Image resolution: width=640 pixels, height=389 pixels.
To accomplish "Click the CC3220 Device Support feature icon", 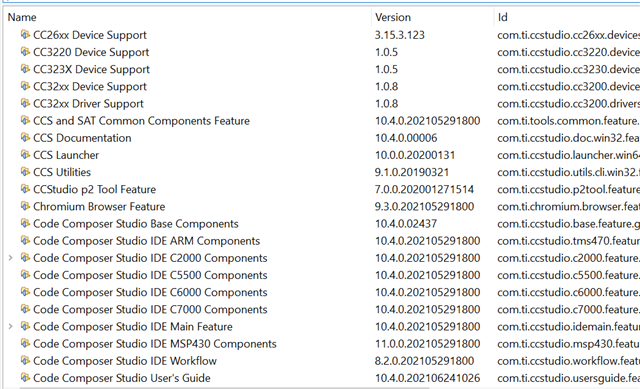I will (x=25, y=52).
